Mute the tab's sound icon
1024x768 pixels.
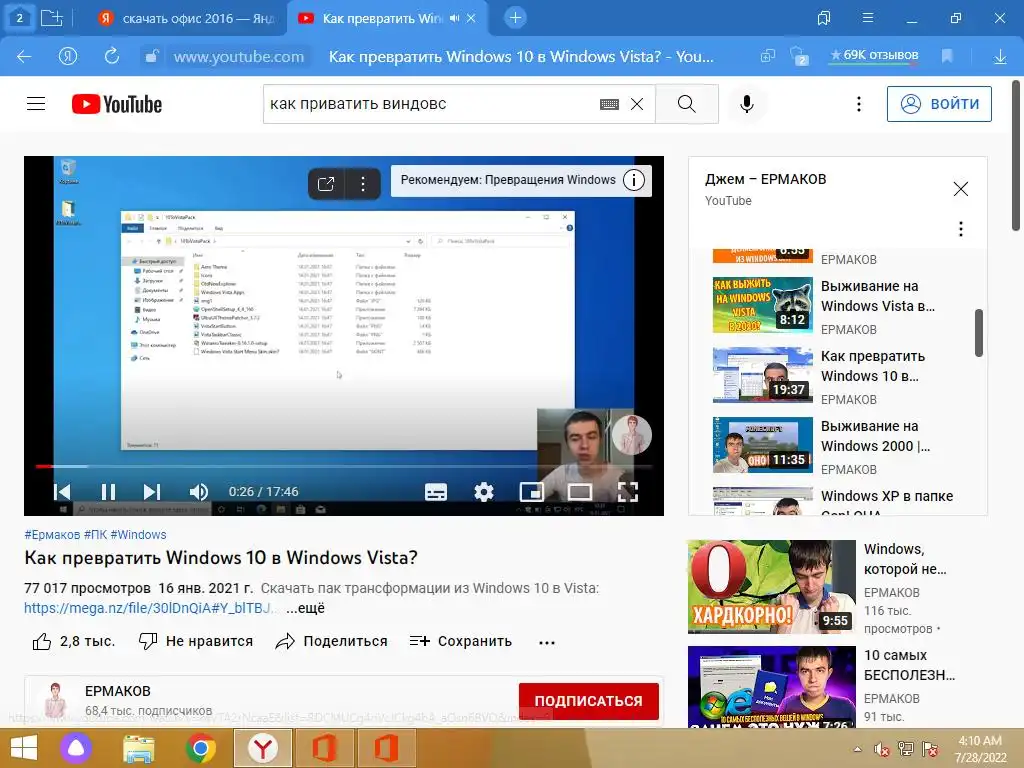[455, 18]
